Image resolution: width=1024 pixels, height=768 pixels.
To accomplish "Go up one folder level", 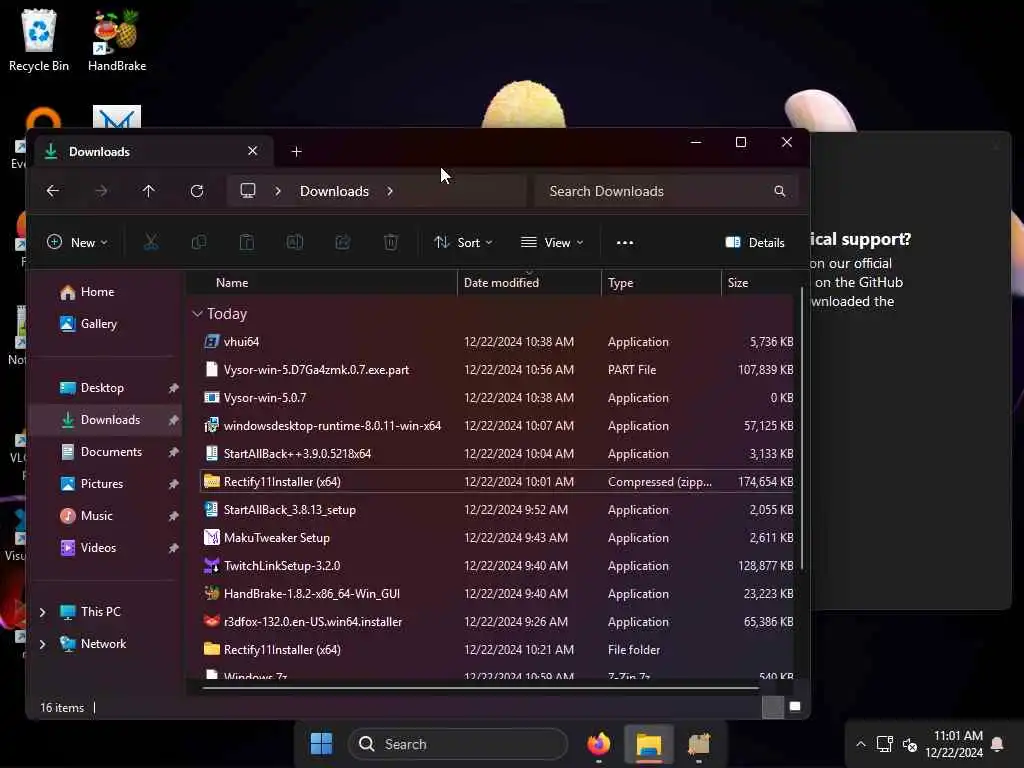I will (149, 191).
